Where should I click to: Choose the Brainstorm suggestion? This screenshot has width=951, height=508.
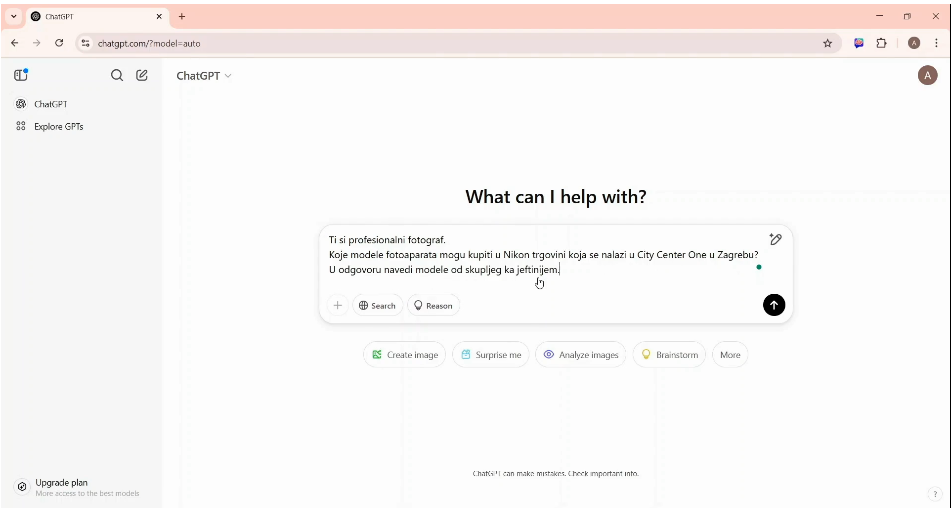(x=669, y=355)
